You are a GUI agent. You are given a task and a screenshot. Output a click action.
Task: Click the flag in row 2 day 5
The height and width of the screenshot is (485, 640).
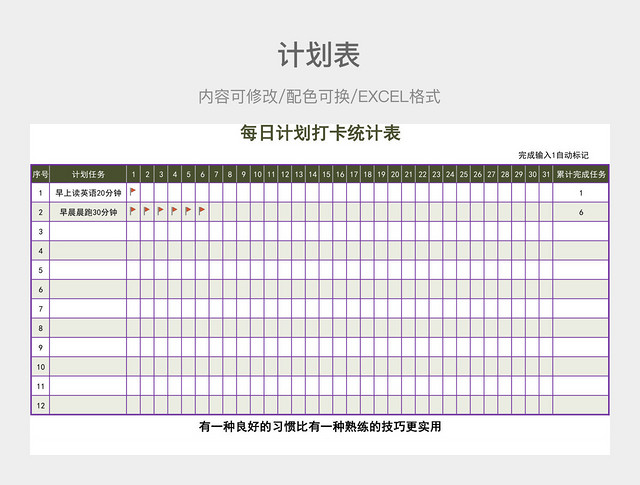(x=188, y=211)
